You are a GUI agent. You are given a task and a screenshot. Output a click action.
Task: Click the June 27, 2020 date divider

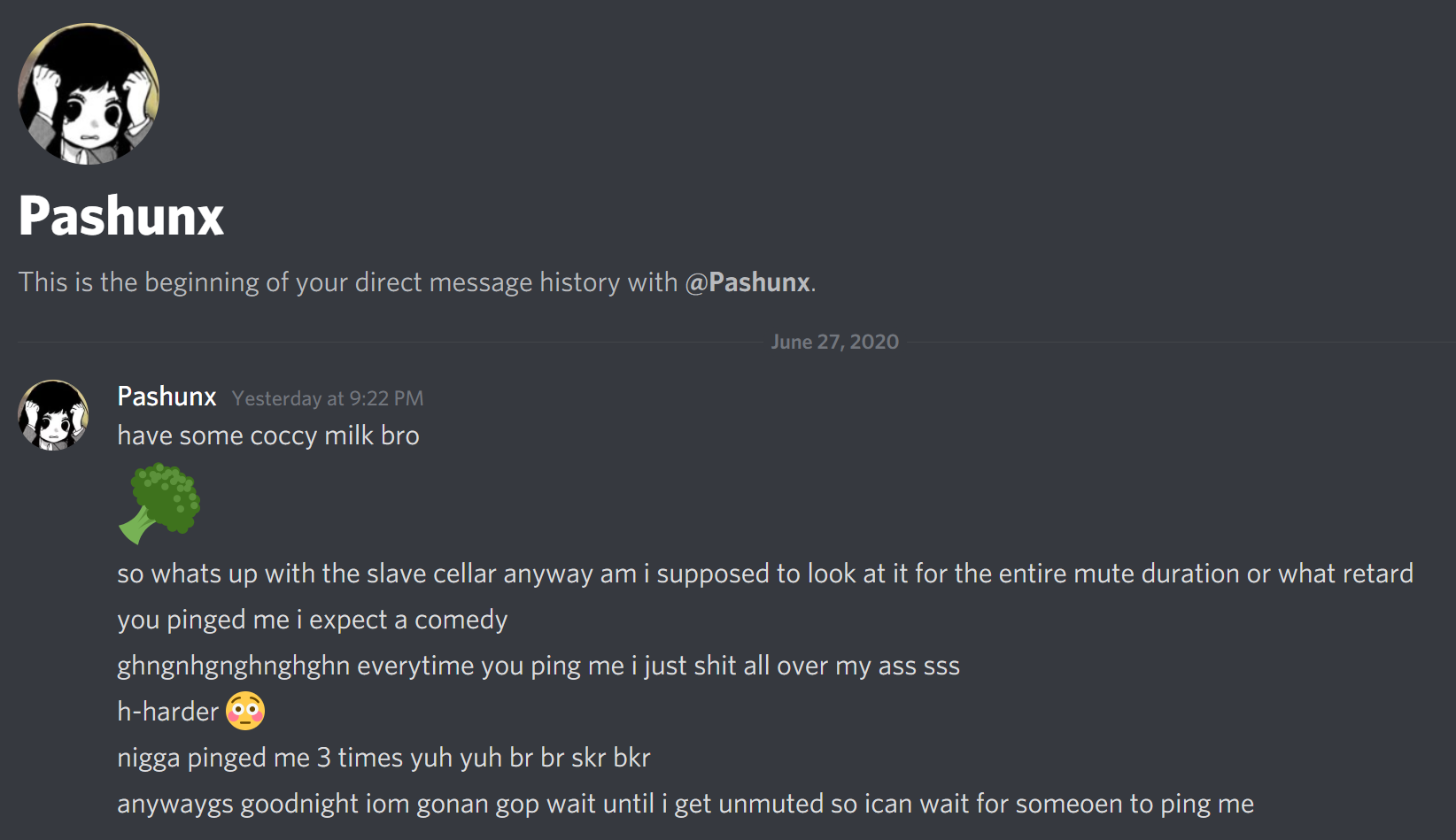[834, 342]
